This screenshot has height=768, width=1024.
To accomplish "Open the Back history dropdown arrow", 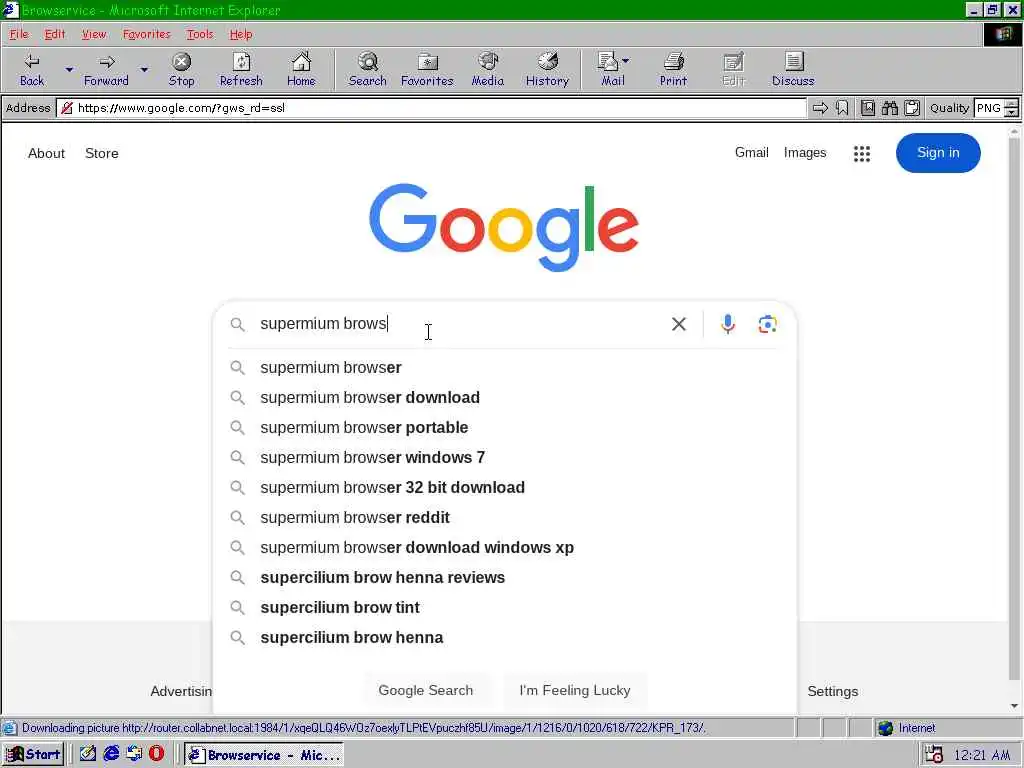I will [69, 69].
